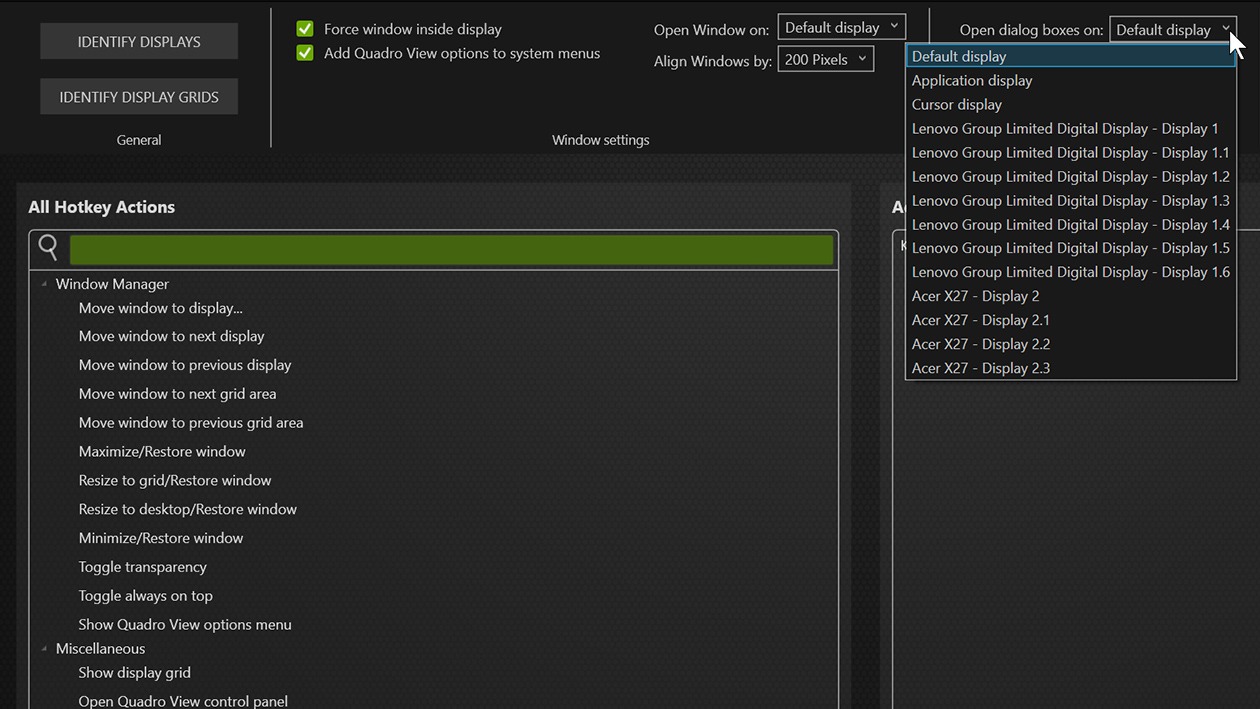The width and height of the screenshot is (1260, 709).
Task: Click the IDENTIFY DISPLAY GRIDS button
Action: coord(138,96)
